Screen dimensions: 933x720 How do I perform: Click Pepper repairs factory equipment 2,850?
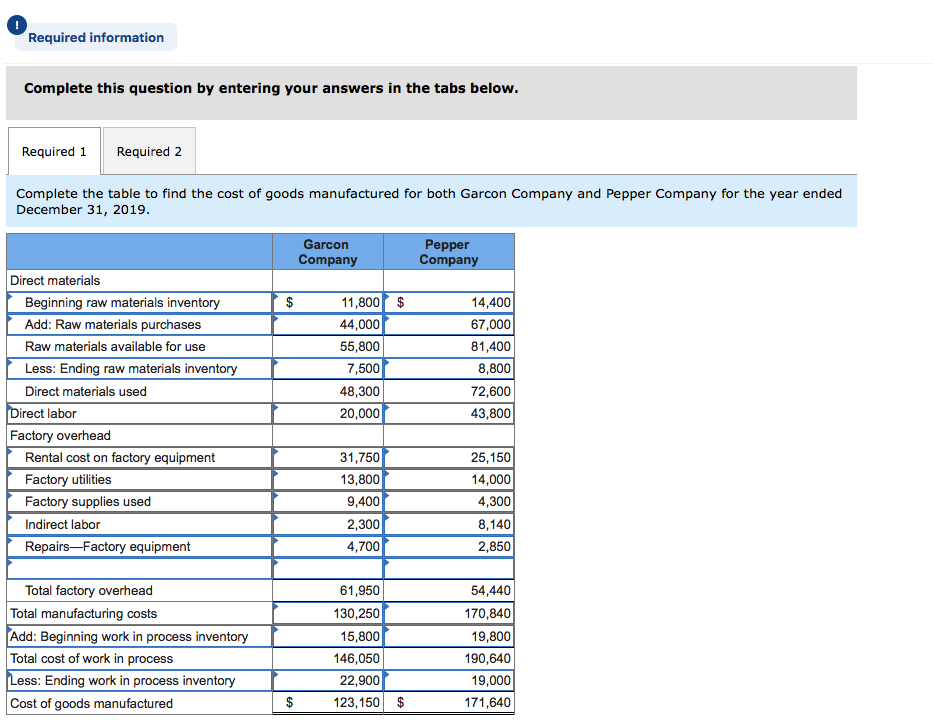point(449,546)
